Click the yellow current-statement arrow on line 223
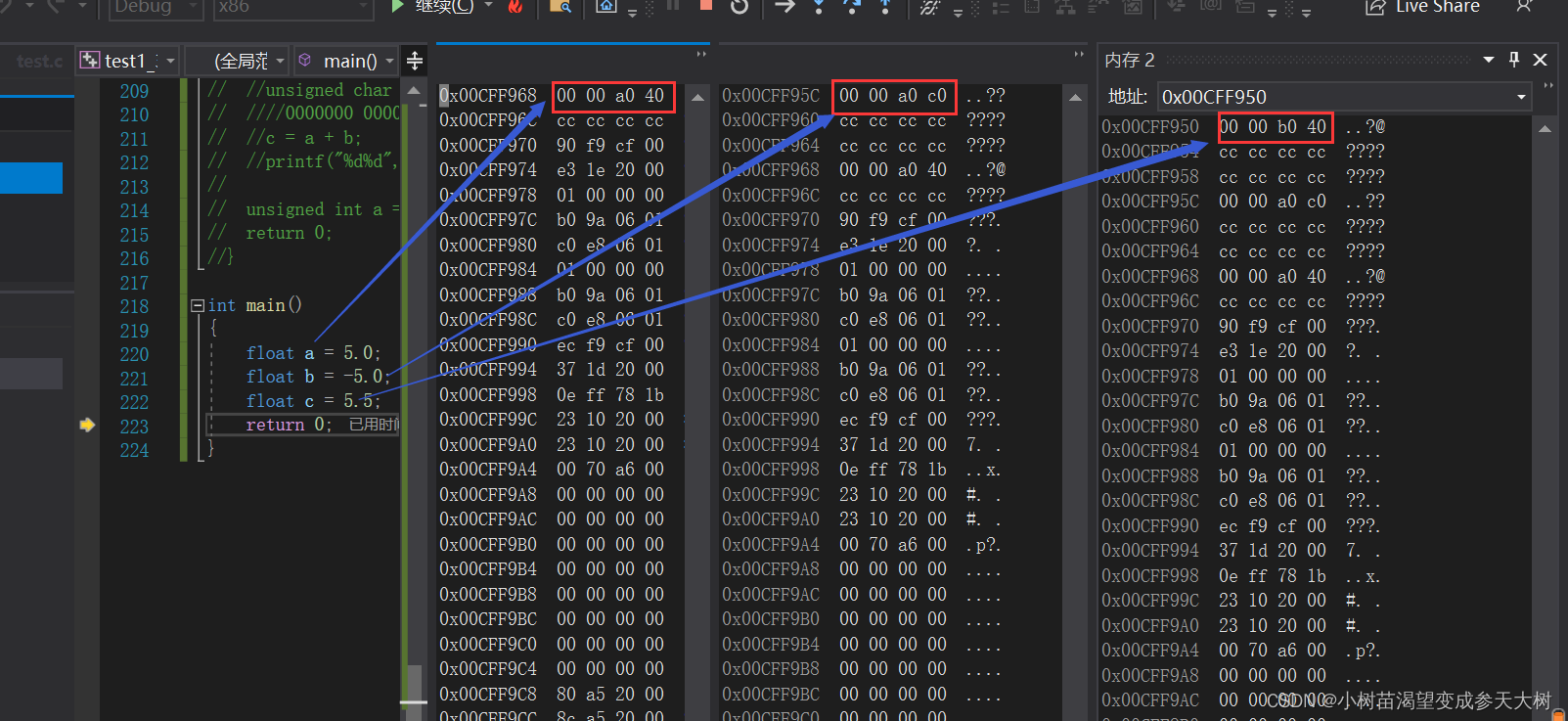Screen dimensions: 1568x721 tap(87, 425)
